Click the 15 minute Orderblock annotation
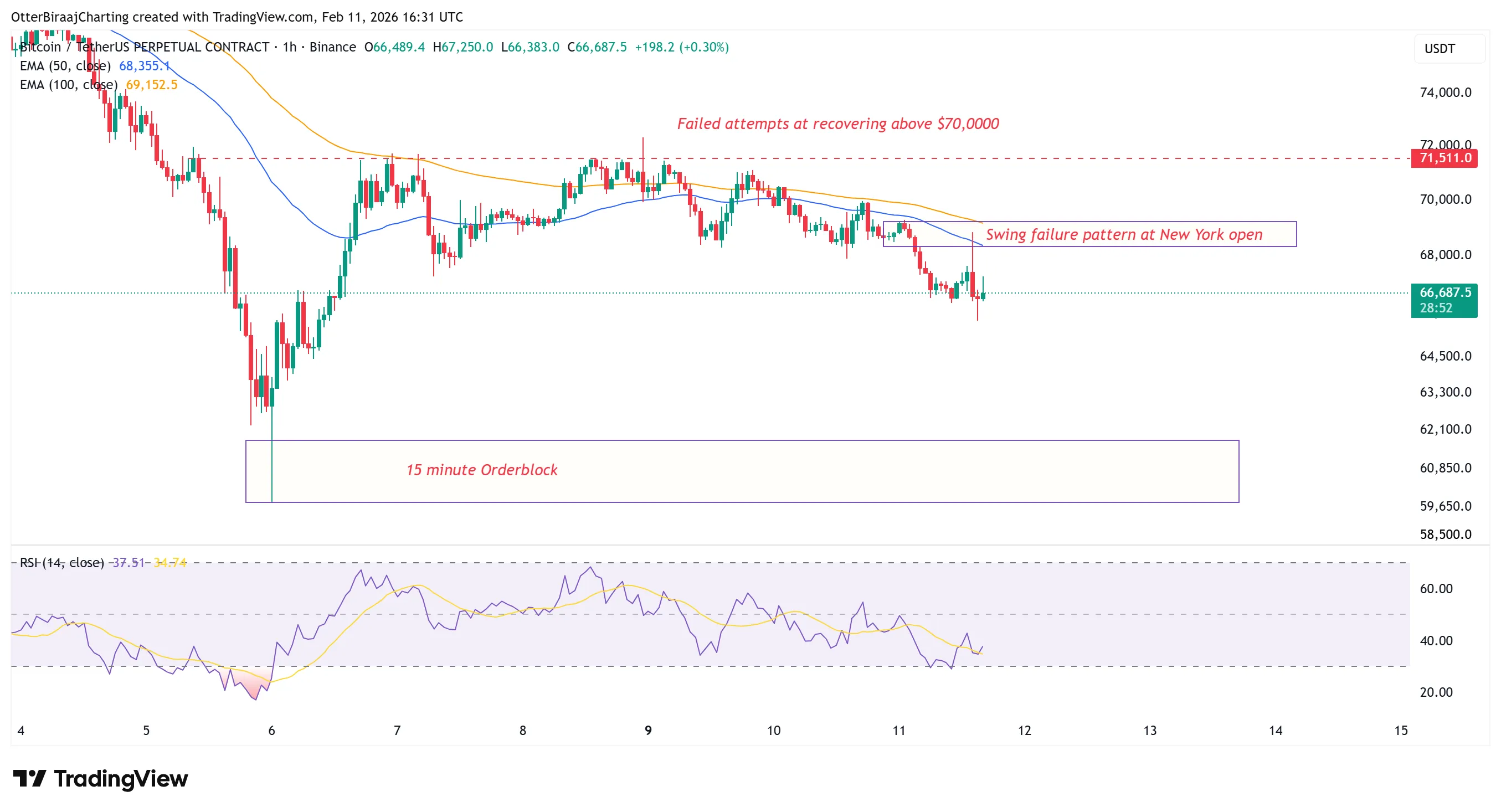 coord(482,470)
